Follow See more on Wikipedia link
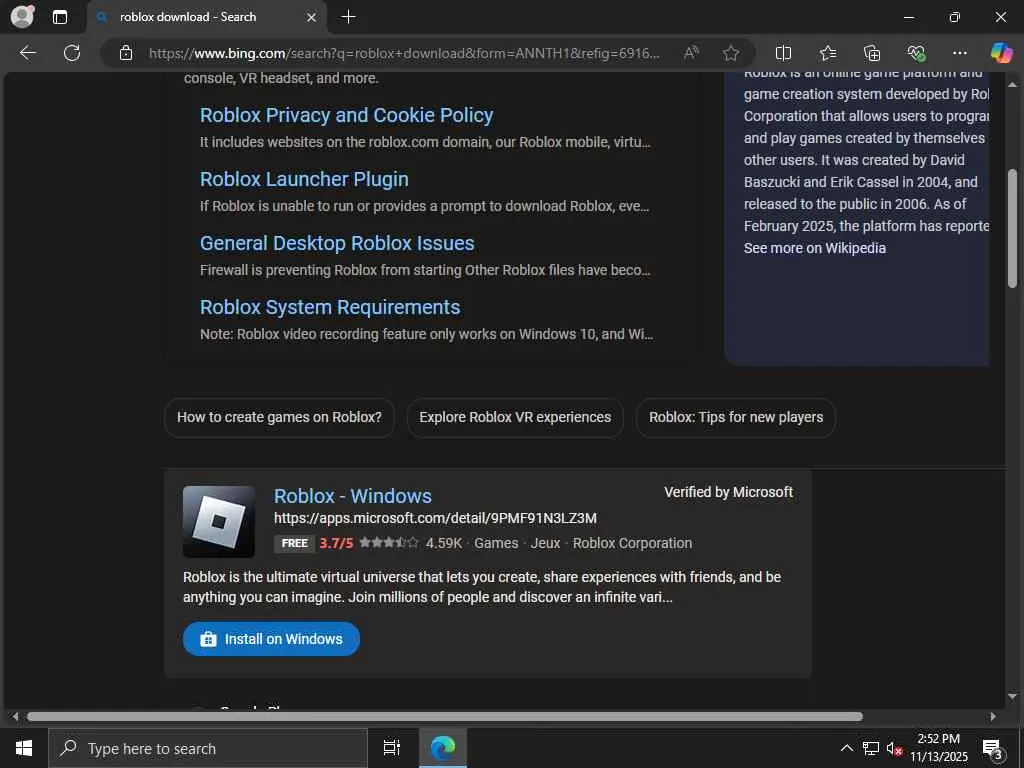 tap(814, 248)
